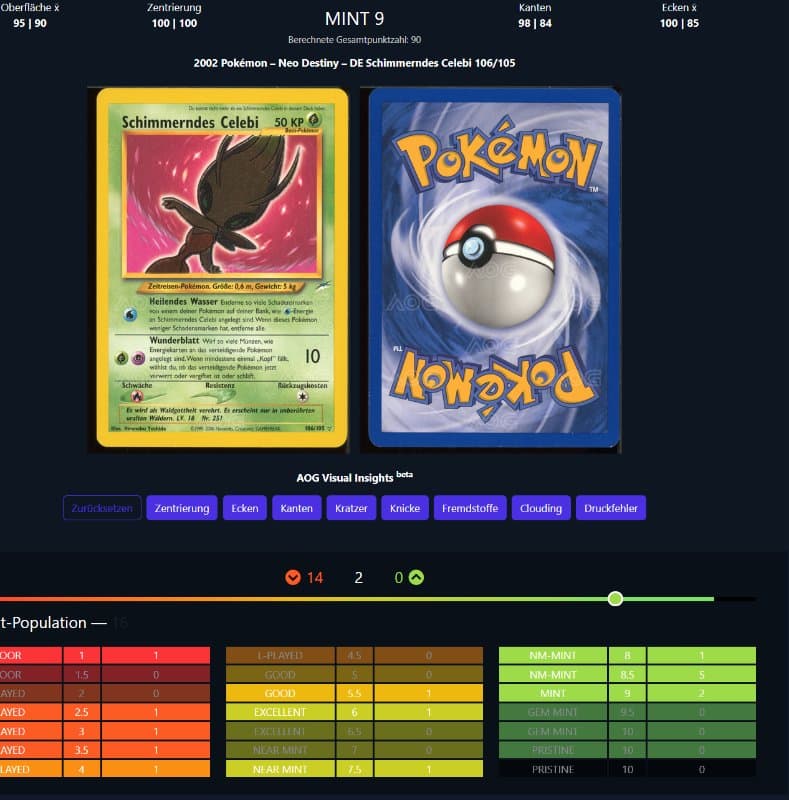Image resolution: width=789 pixels, height=800 pixels.
Task: Click the MINT 9 grade heading
Action: (x=354, y=19)
